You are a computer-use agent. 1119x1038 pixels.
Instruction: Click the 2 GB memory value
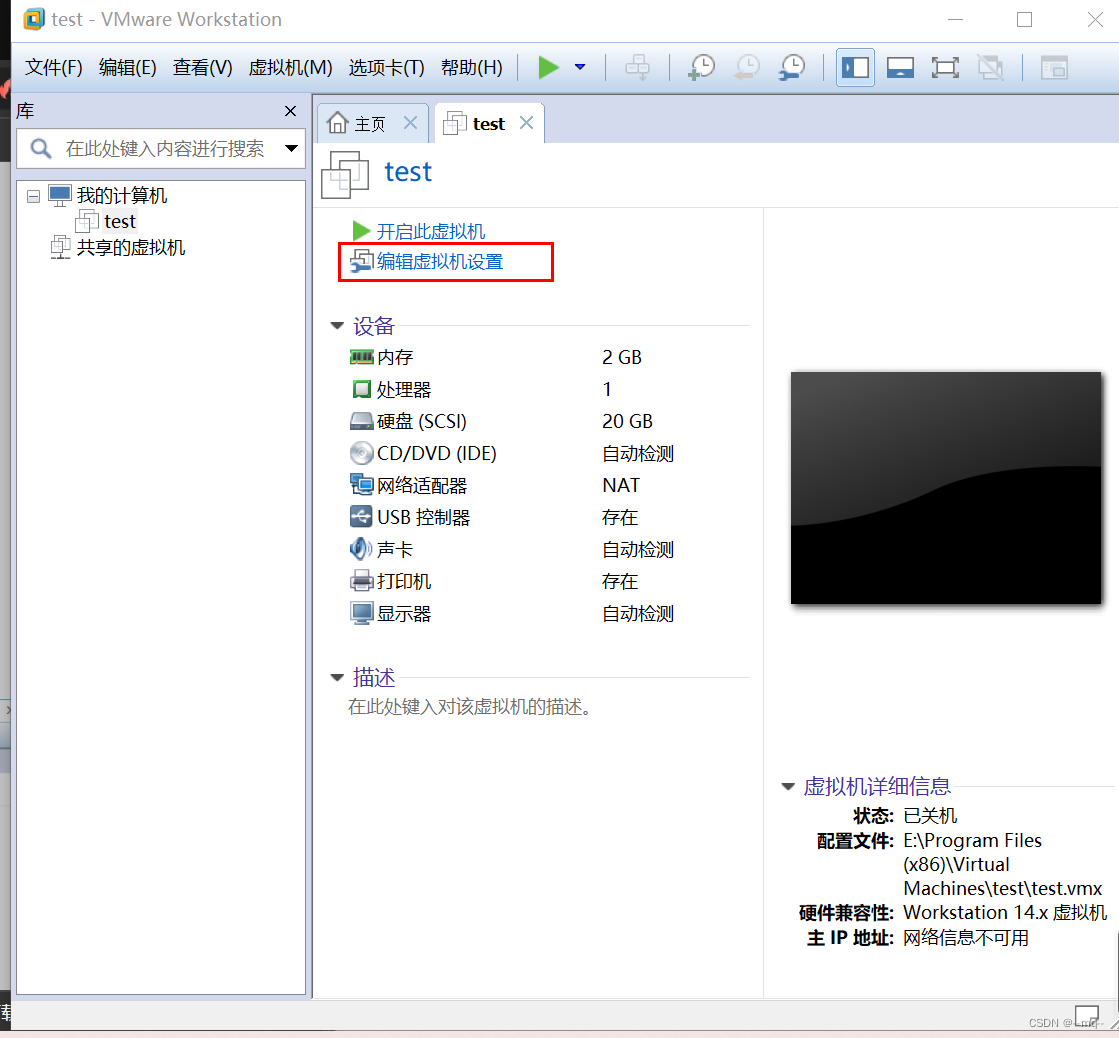pos(622,357)
